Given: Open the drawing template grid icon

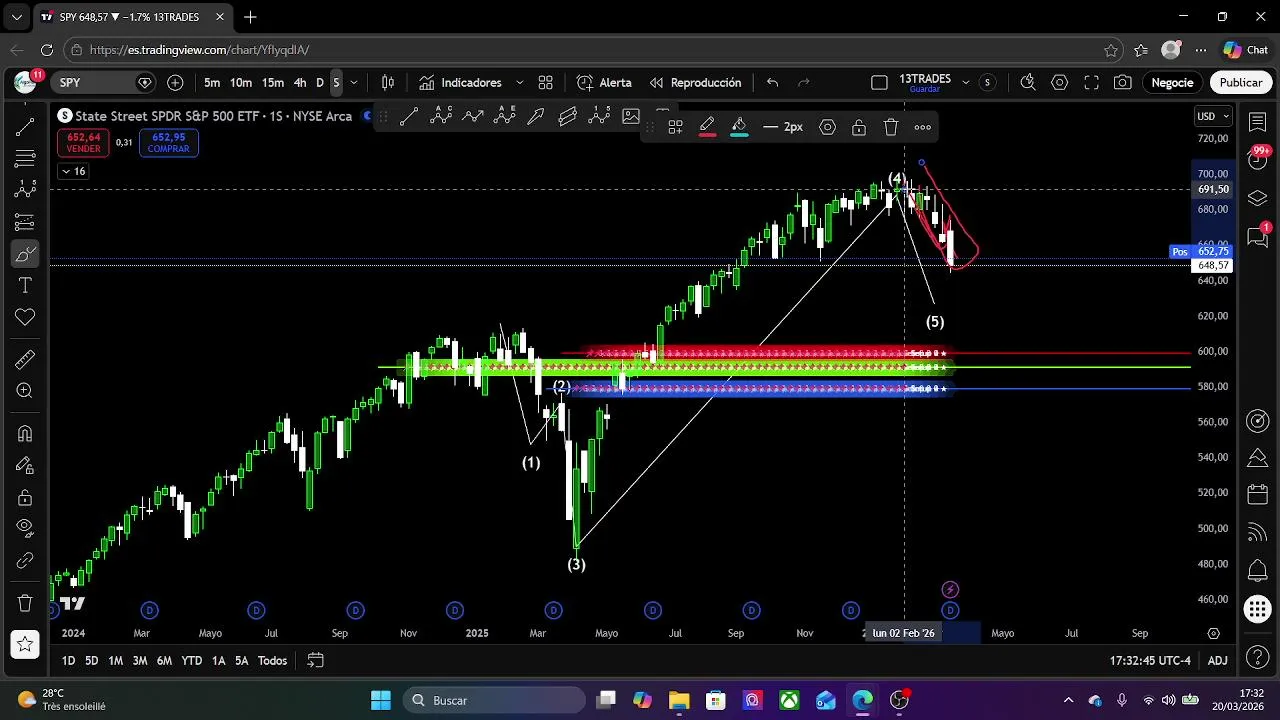Looking at the screenshot, I should (675, 127).
